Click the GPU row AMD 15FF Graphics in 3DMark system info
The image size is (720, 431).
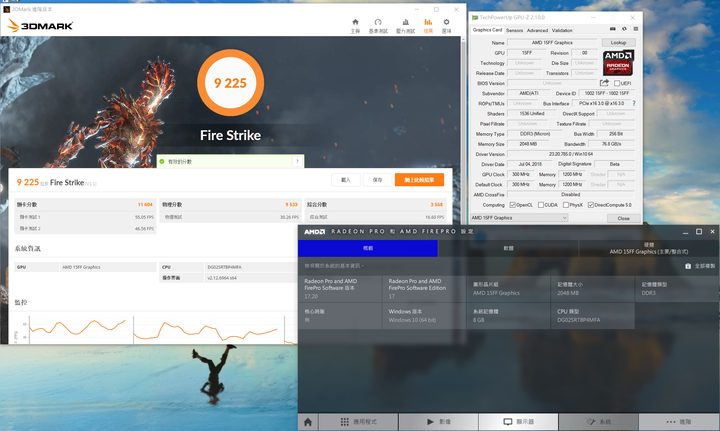coord(85,267)
